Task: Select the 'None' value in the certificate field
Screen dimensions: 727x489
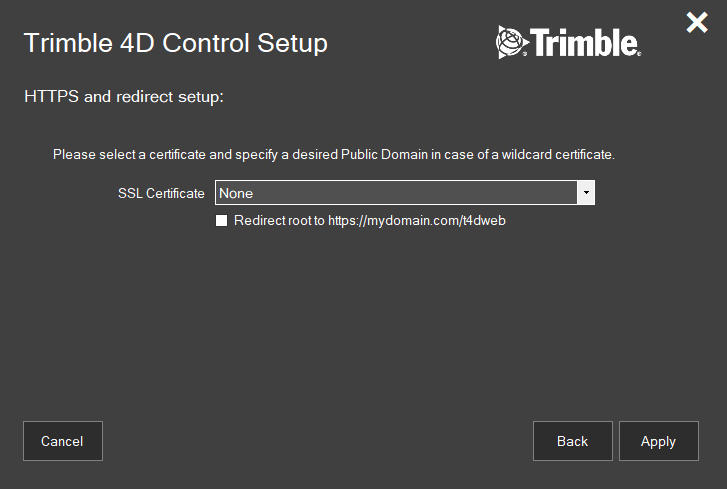Action: pyautogui.click(x=236, y=193)
